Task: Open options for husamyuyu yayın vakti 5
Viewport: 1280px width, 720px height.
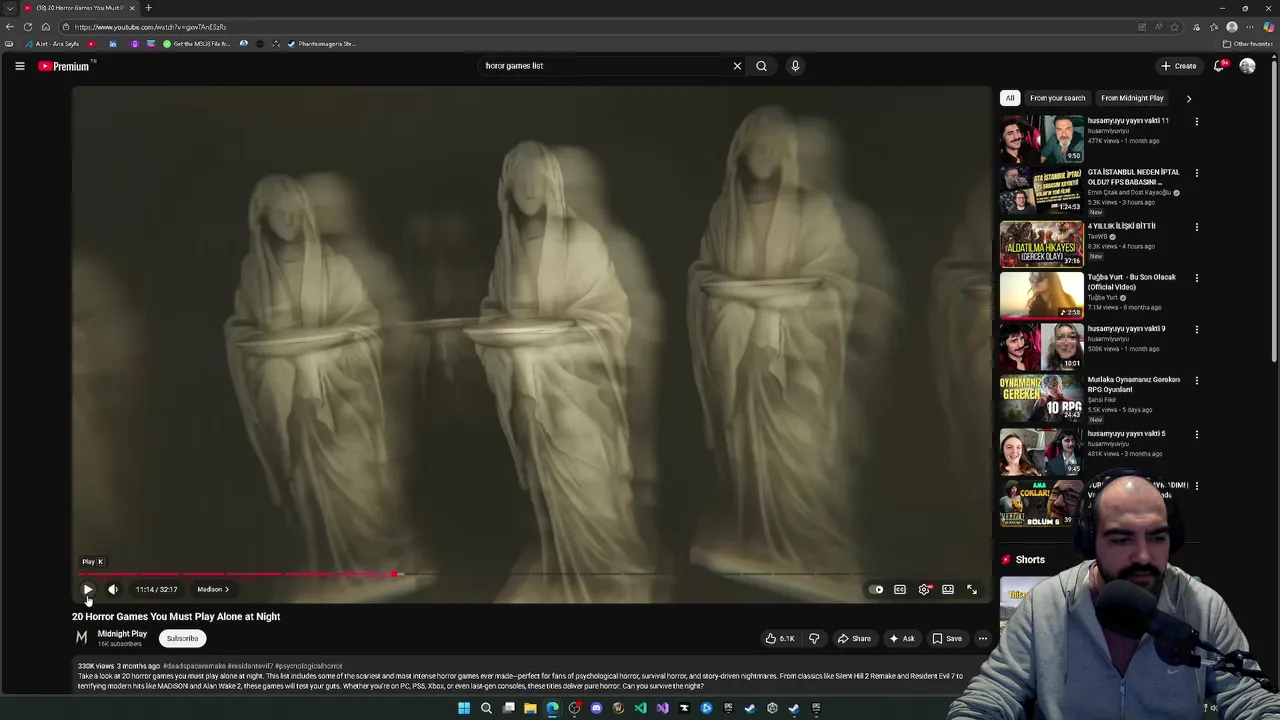Action: [1196, 434]
